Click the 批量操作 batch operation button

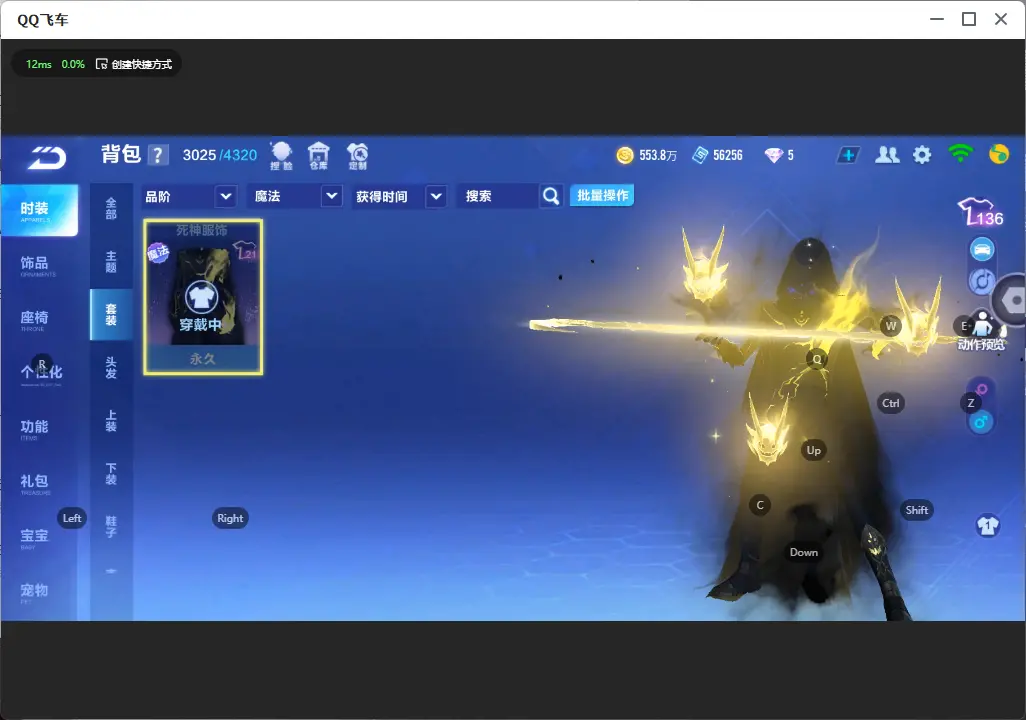(x=602, y=195)
